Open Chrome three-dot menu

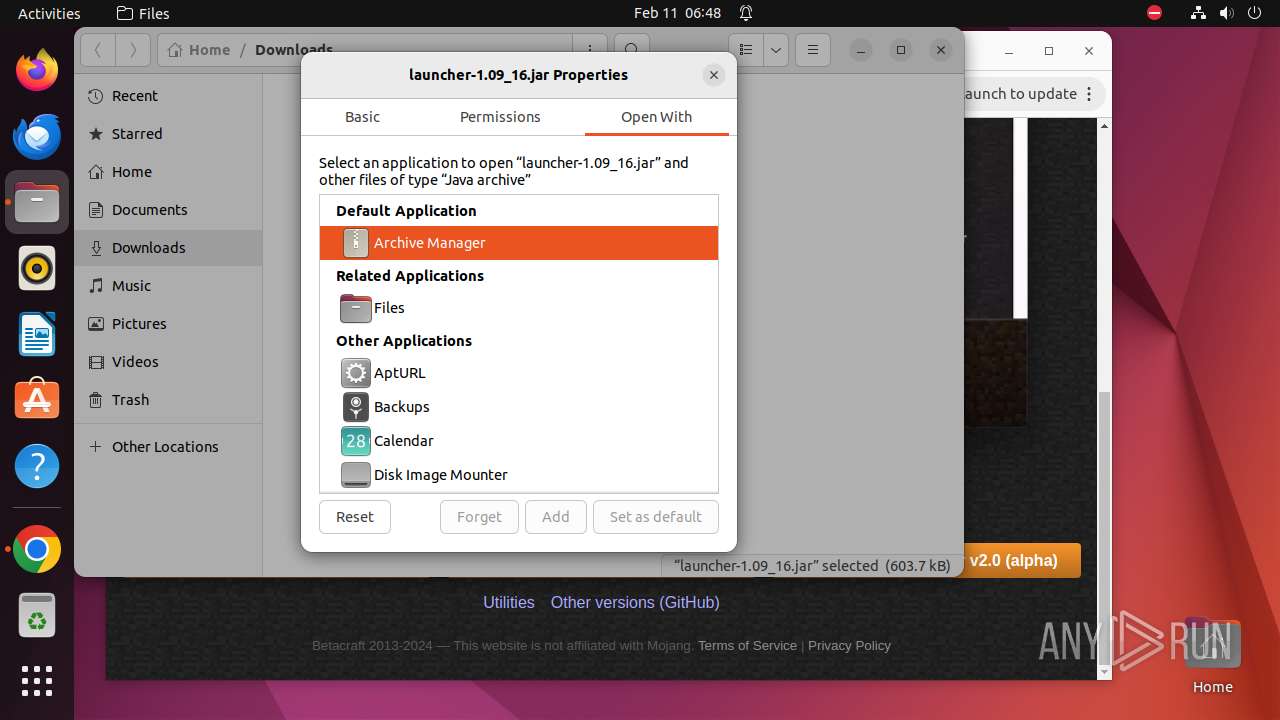(1091, 94)
